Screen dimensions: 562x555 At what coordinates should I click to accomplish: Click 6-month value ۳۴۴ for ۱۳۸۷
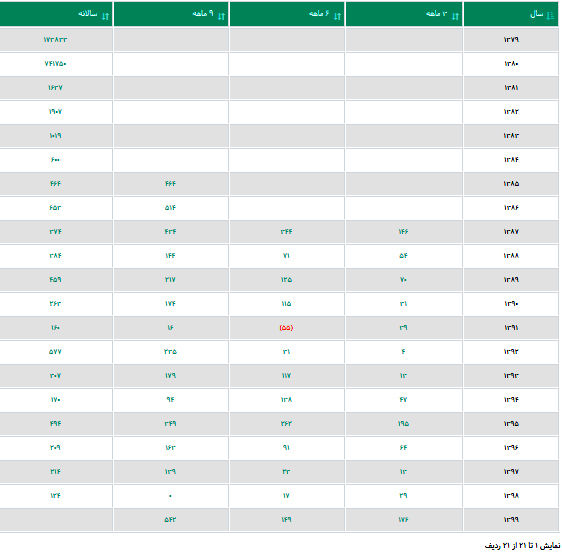click(286, 232)
